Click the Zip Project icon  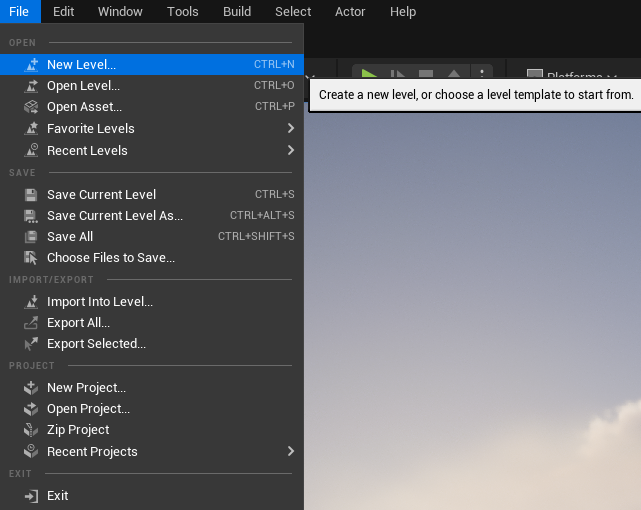pos(31,430)
